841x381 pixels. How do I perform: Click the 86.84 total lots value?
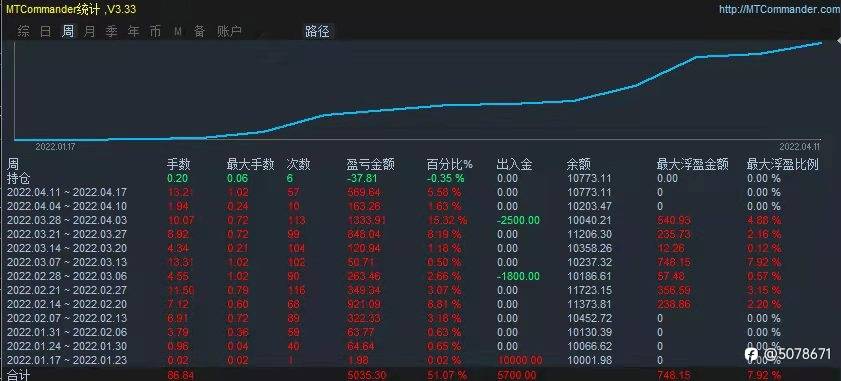pyautogui.click(x=180, y=376)
